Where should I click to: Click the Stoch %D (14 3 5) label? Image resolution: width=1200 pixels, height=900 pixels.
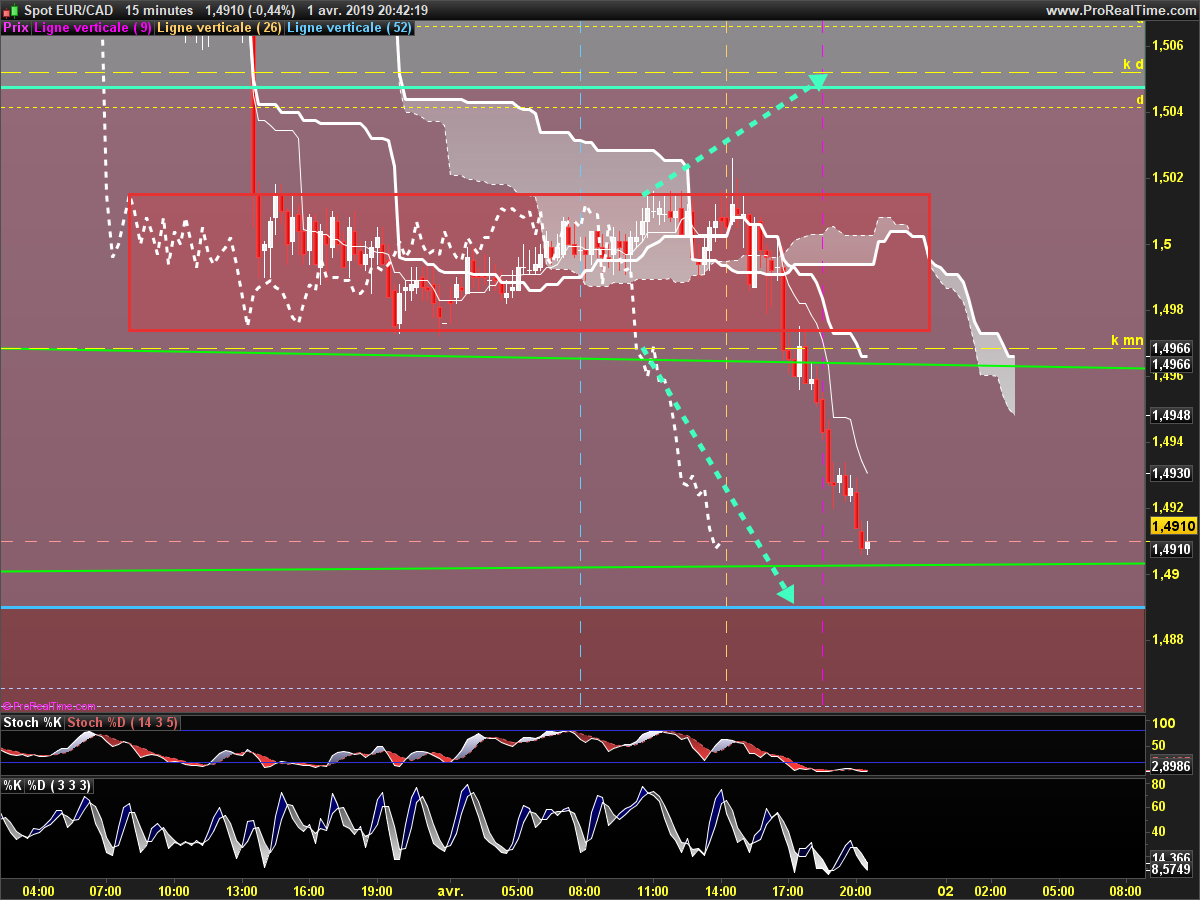122,722
